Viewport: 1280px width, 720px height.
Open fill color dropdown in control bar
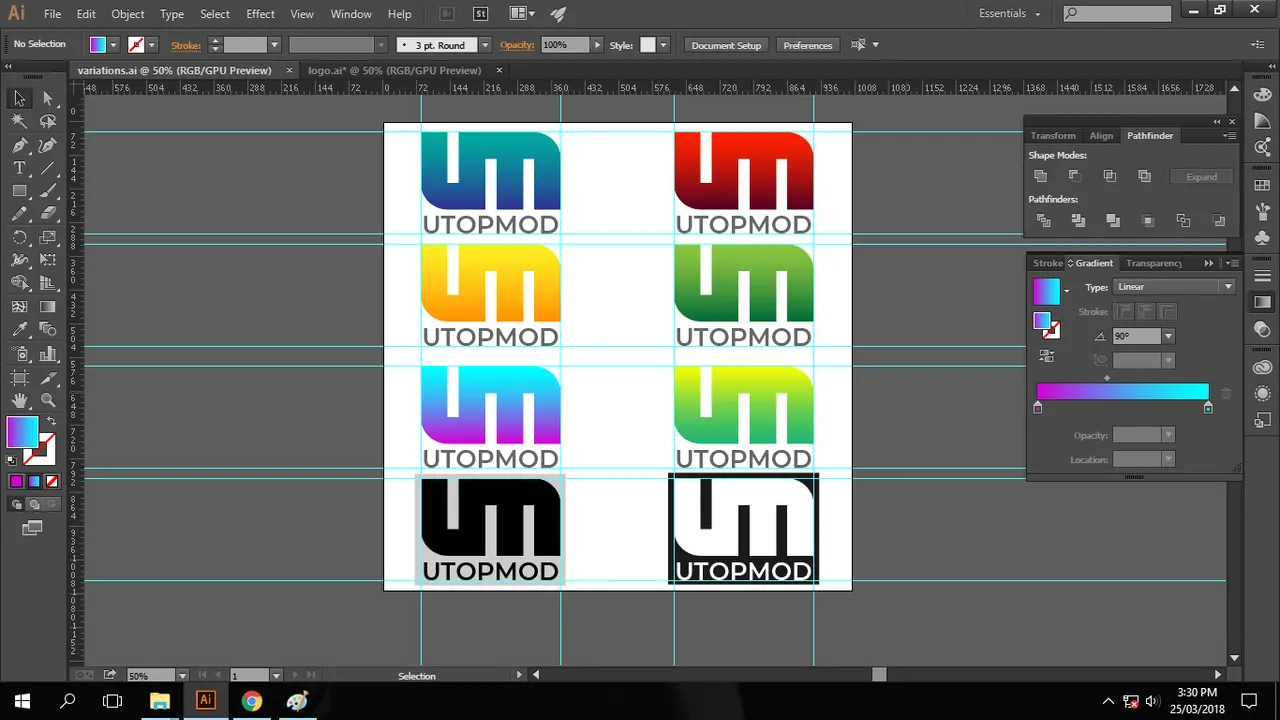pyautogui.click(x=113, y=45)
